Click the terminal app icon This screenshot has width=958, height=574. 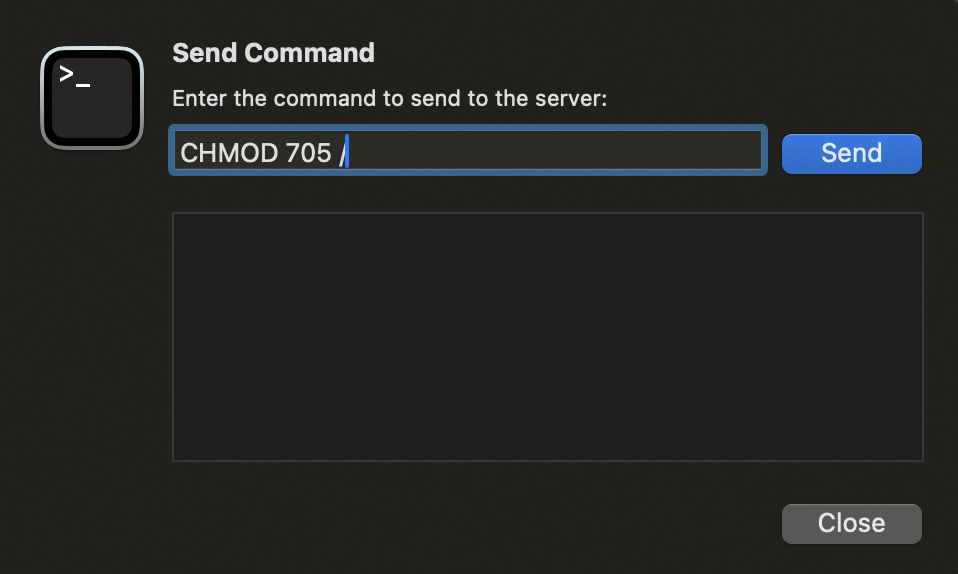(x=92, y=98)
